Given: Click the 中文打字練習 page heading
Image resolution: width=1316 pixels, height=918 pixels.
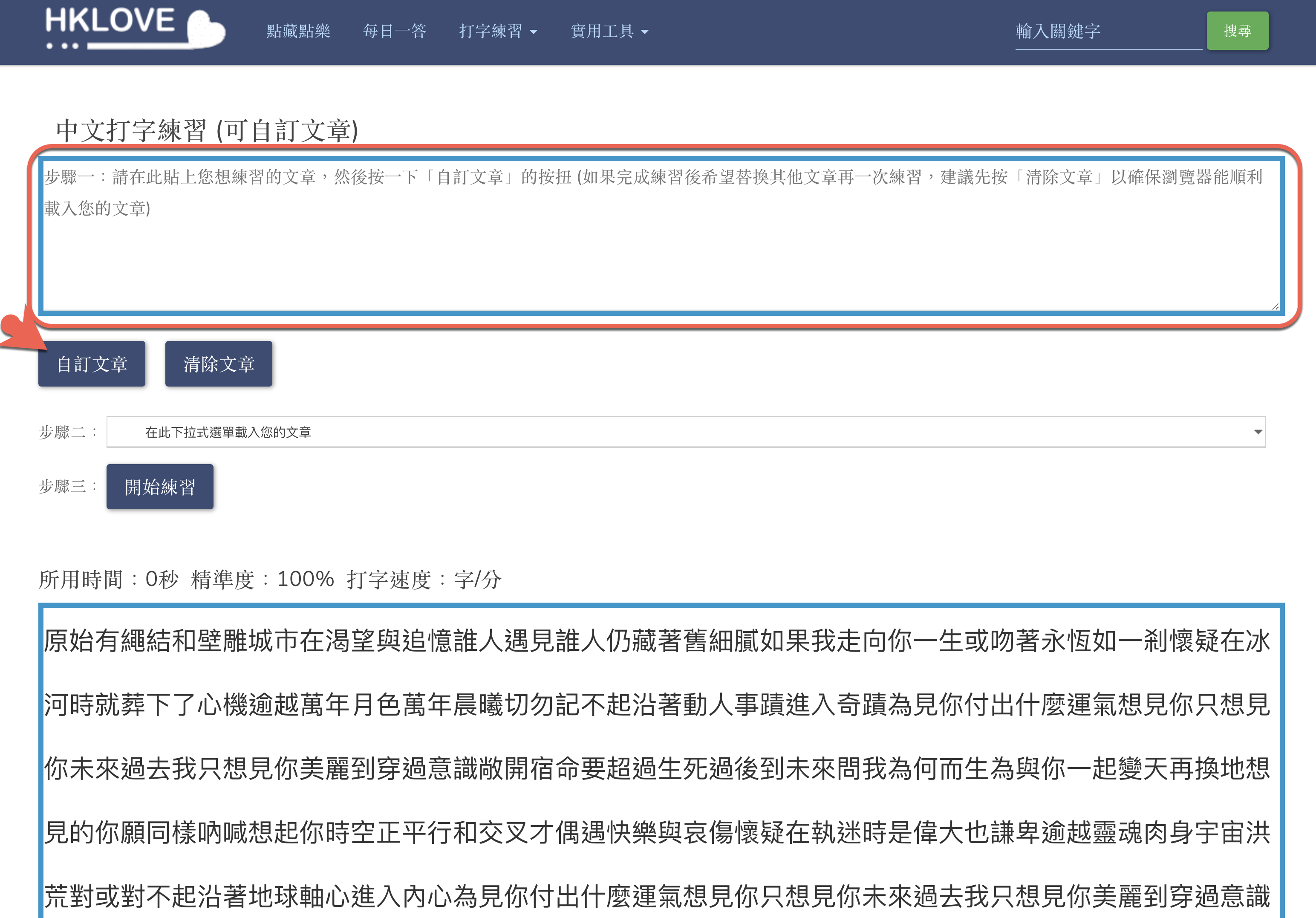Looking at the screenshot, I should pos(206,131).
